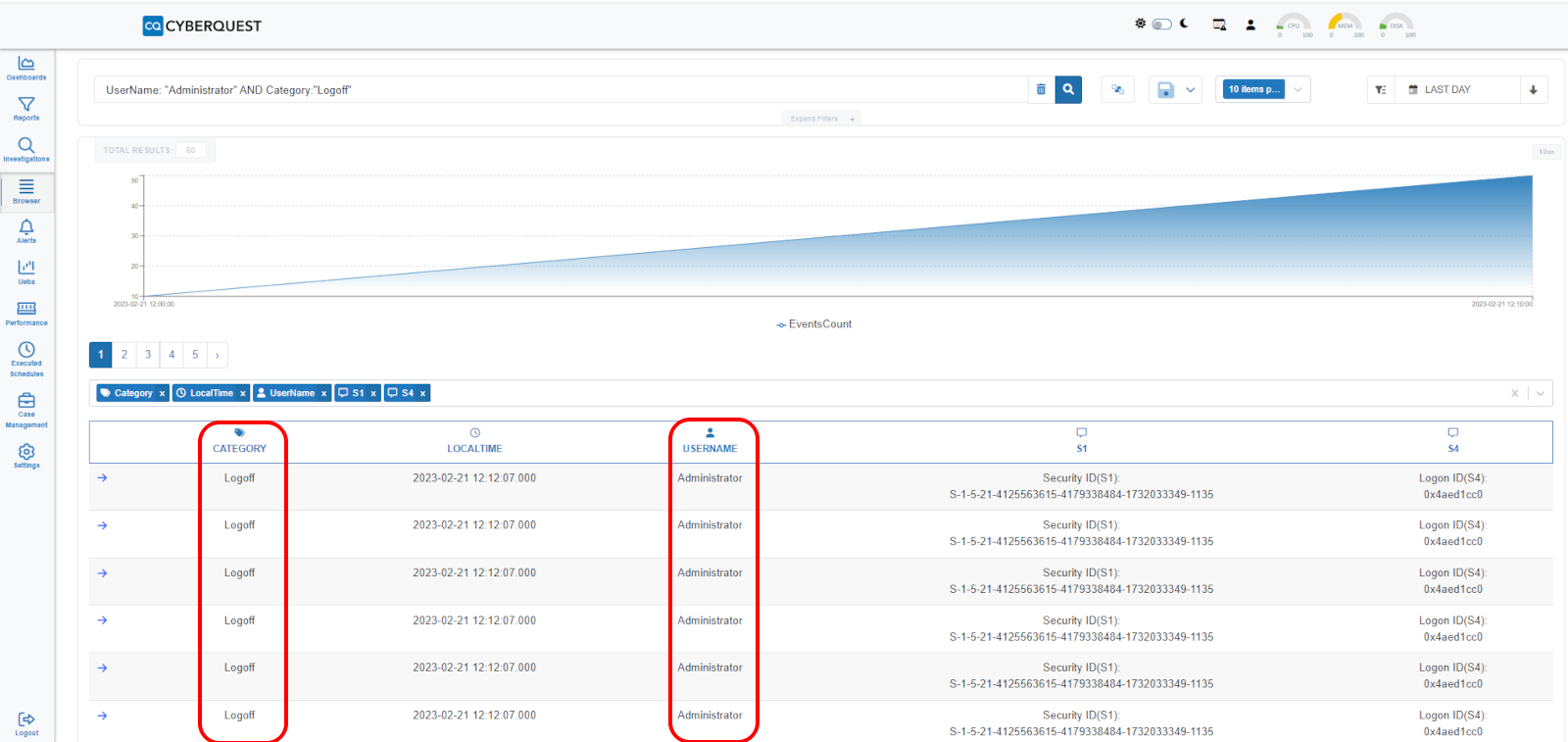Go to results page 4
The image size is (1568, 742).
pos(171,355)
